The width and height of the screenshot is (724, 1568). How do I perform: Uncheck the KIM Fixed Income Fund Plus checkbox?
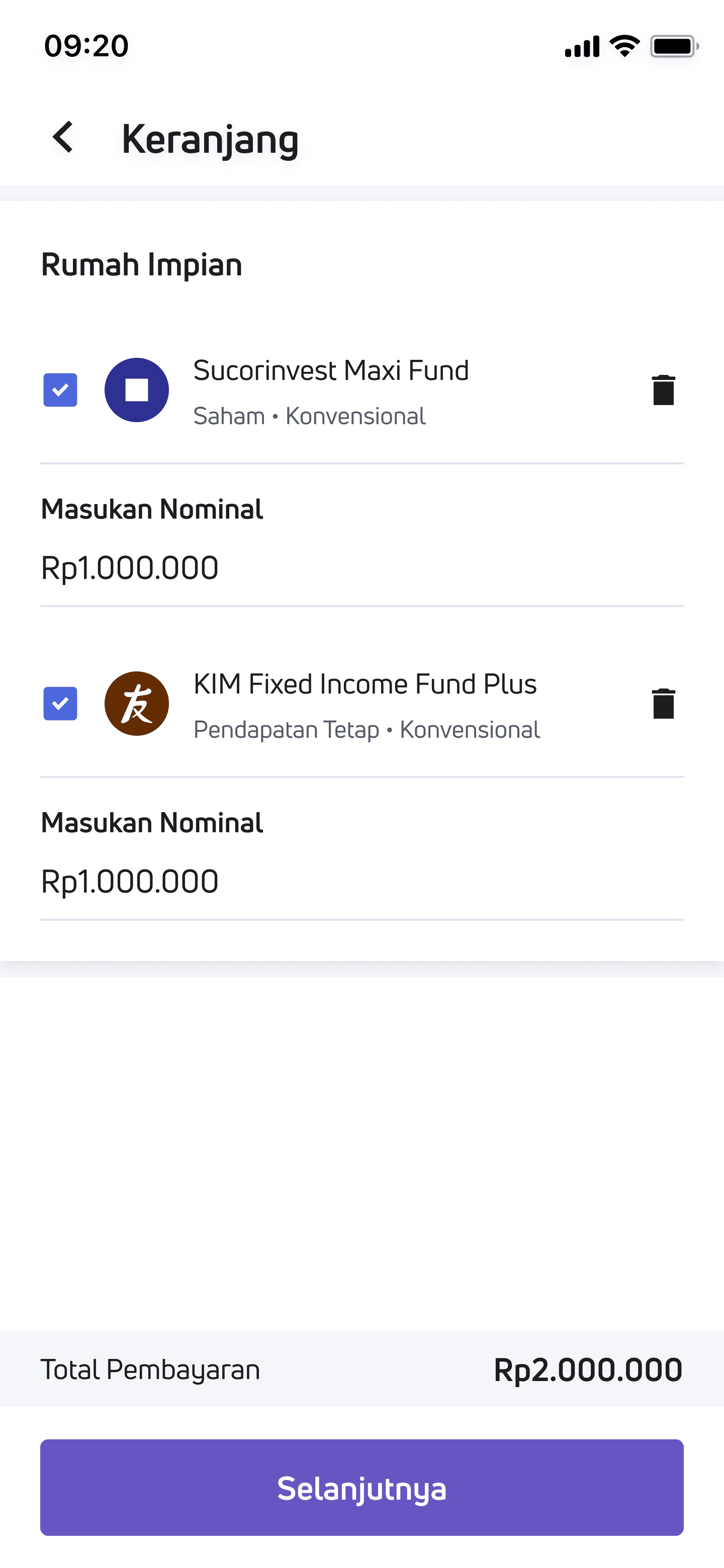[60, 704]
